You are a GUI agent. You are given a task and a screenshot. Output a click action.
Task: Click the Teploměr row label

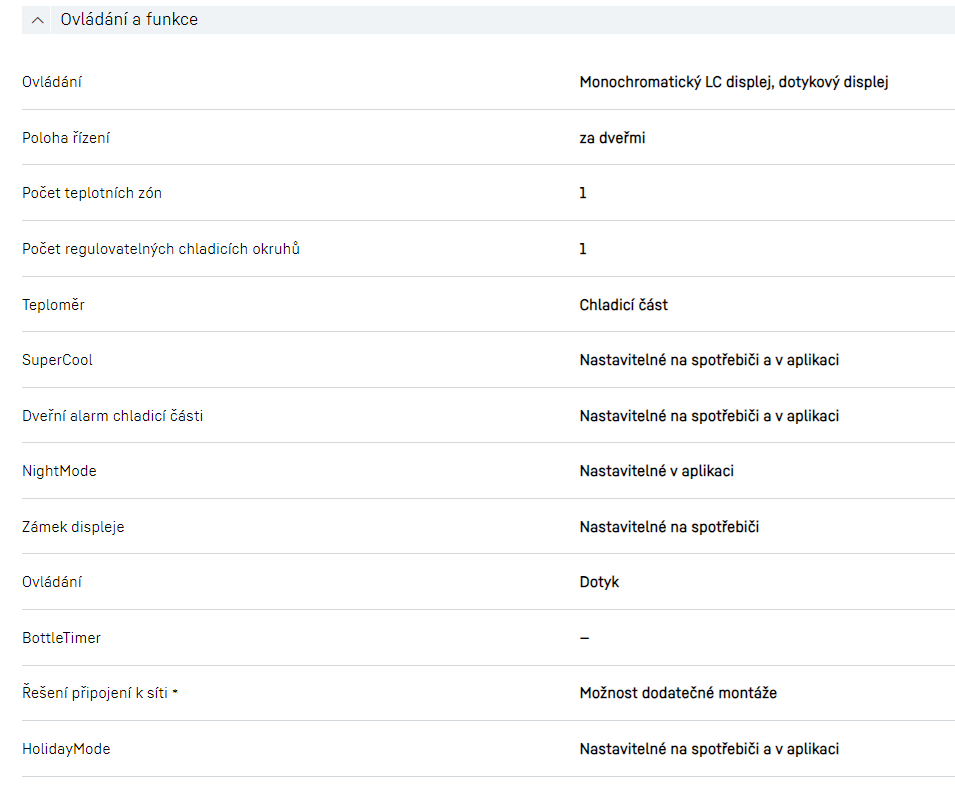coord(53,305)
